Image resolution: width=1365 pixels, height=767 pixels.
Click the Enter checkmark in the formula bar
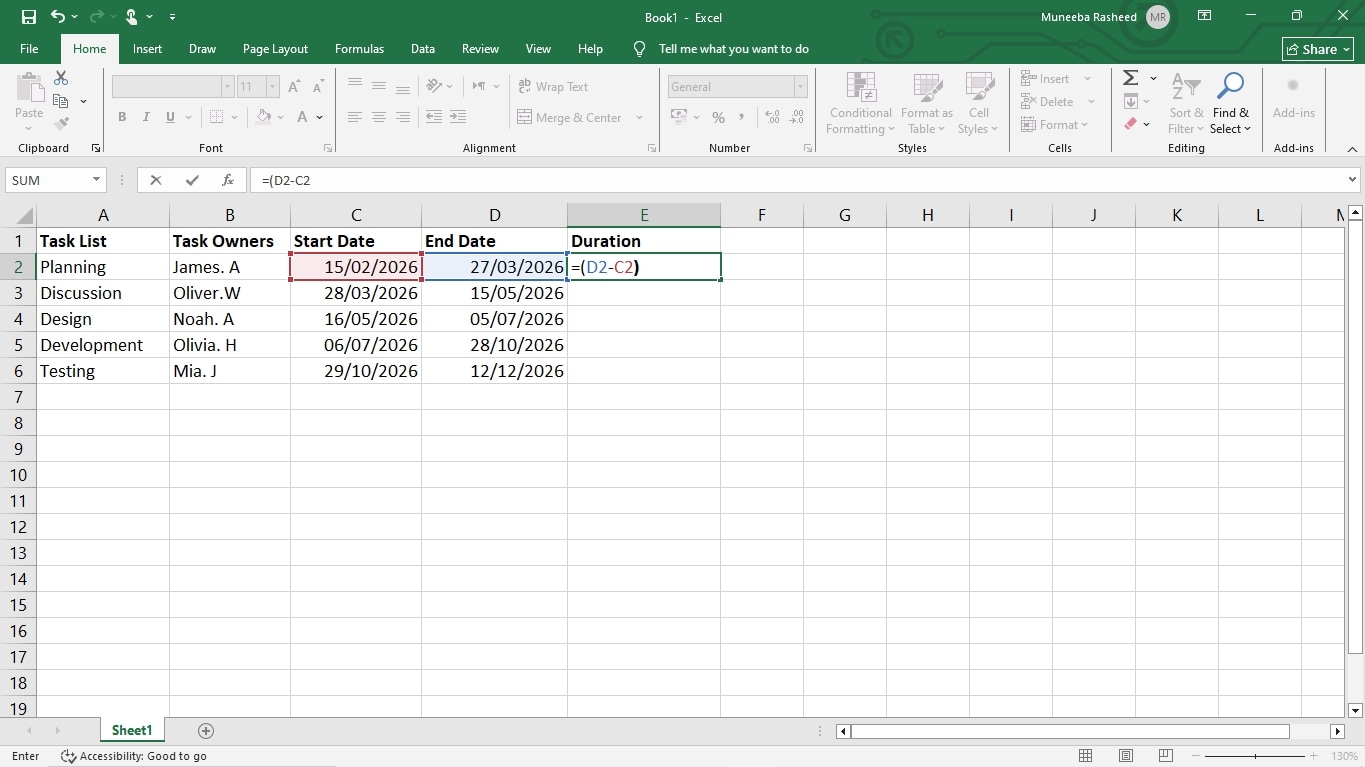[x=192, y=180]
